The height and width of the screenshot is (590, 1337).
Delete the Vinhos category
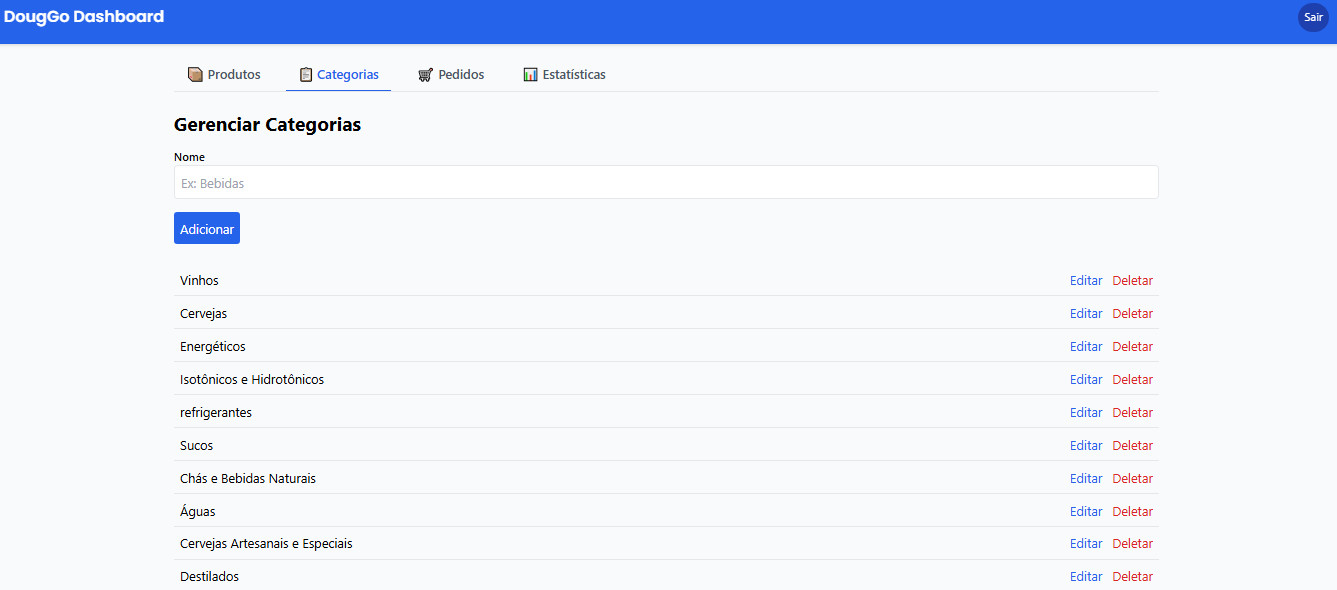[1132, 281]
